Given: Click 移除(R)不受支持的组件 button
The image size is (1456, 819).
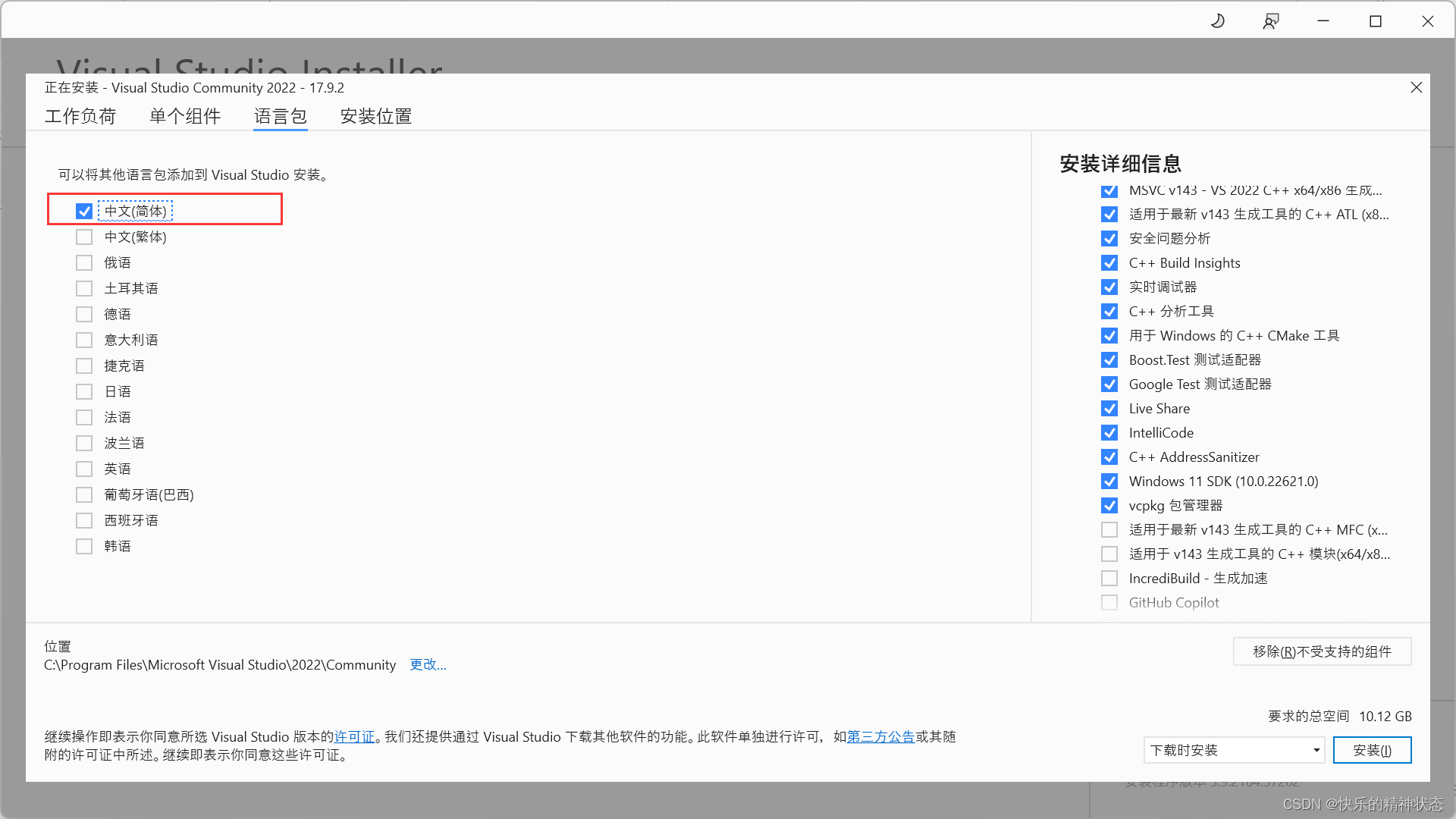Looking at the screenshot, I should [1322, 651].
